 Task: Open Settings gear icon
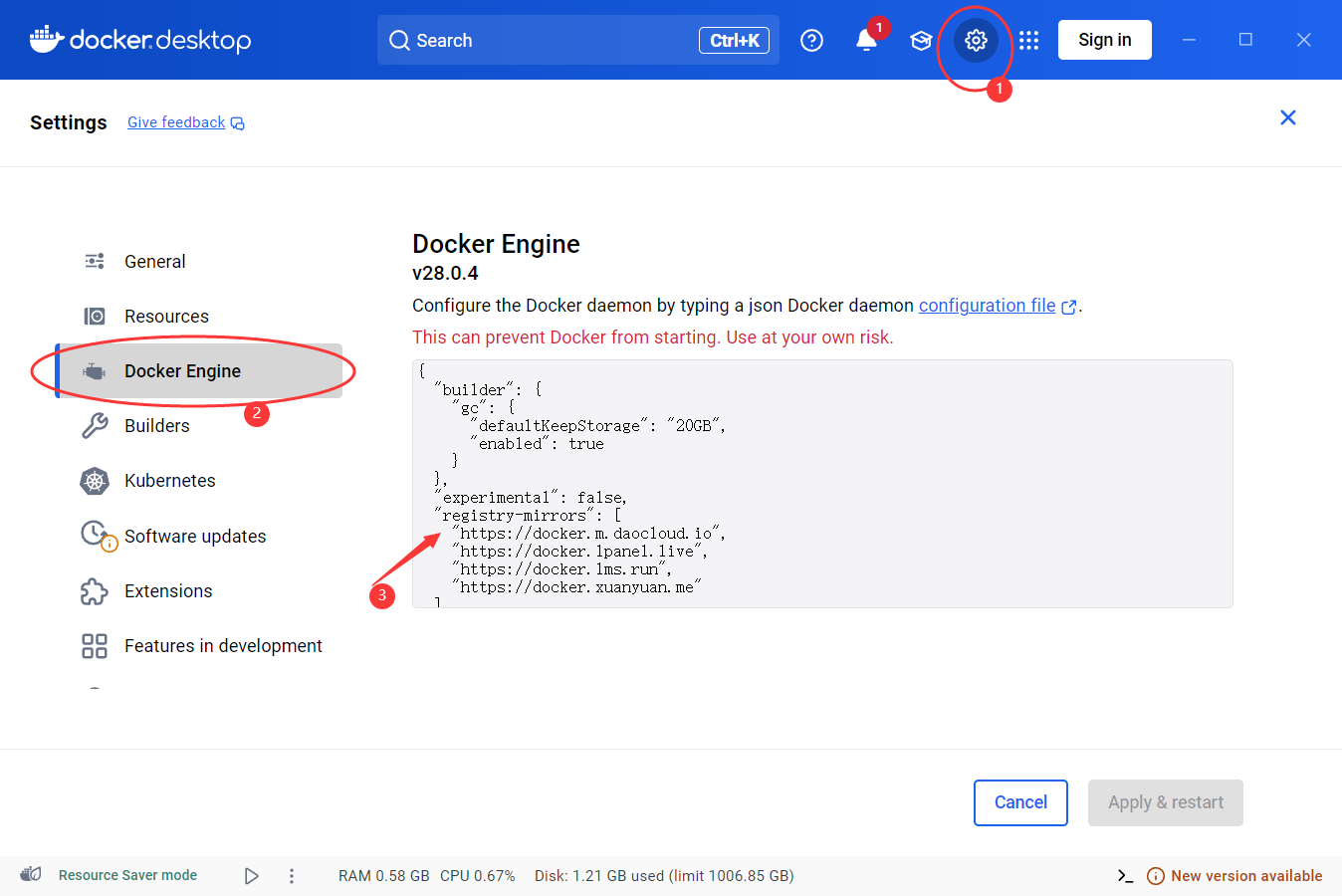point(976,40)
